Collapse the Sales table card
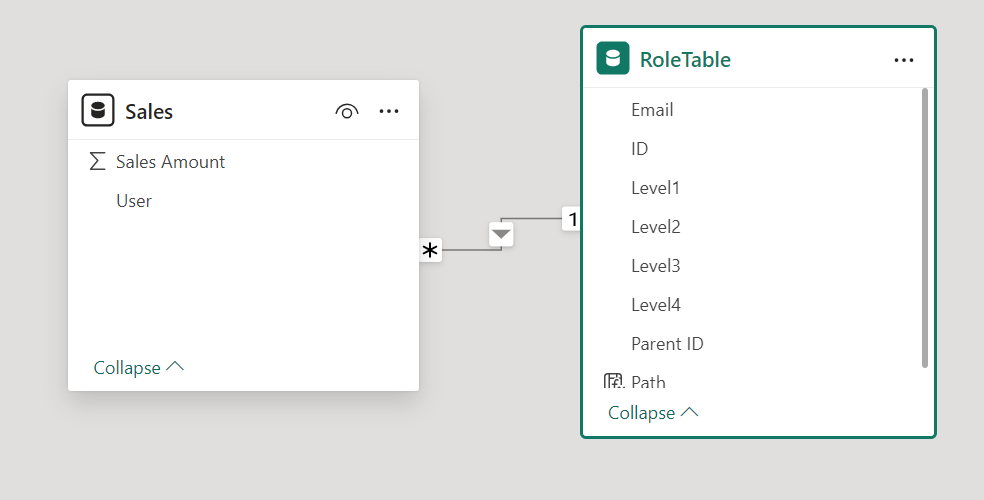 [139, 367]
